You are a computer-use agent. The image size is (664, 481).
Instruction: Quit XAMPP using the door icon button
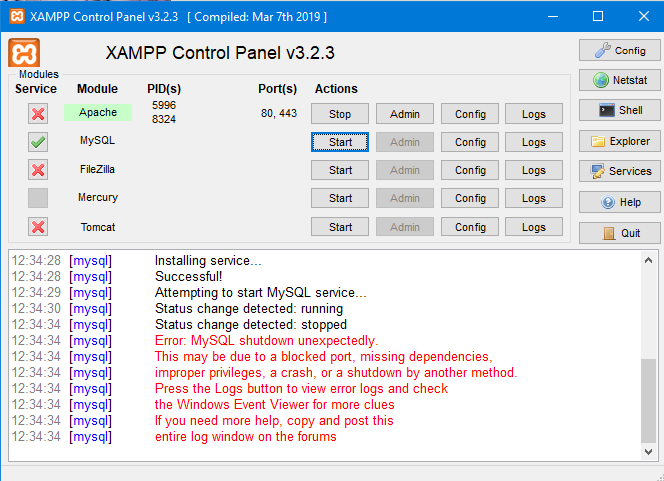(619, 233)
